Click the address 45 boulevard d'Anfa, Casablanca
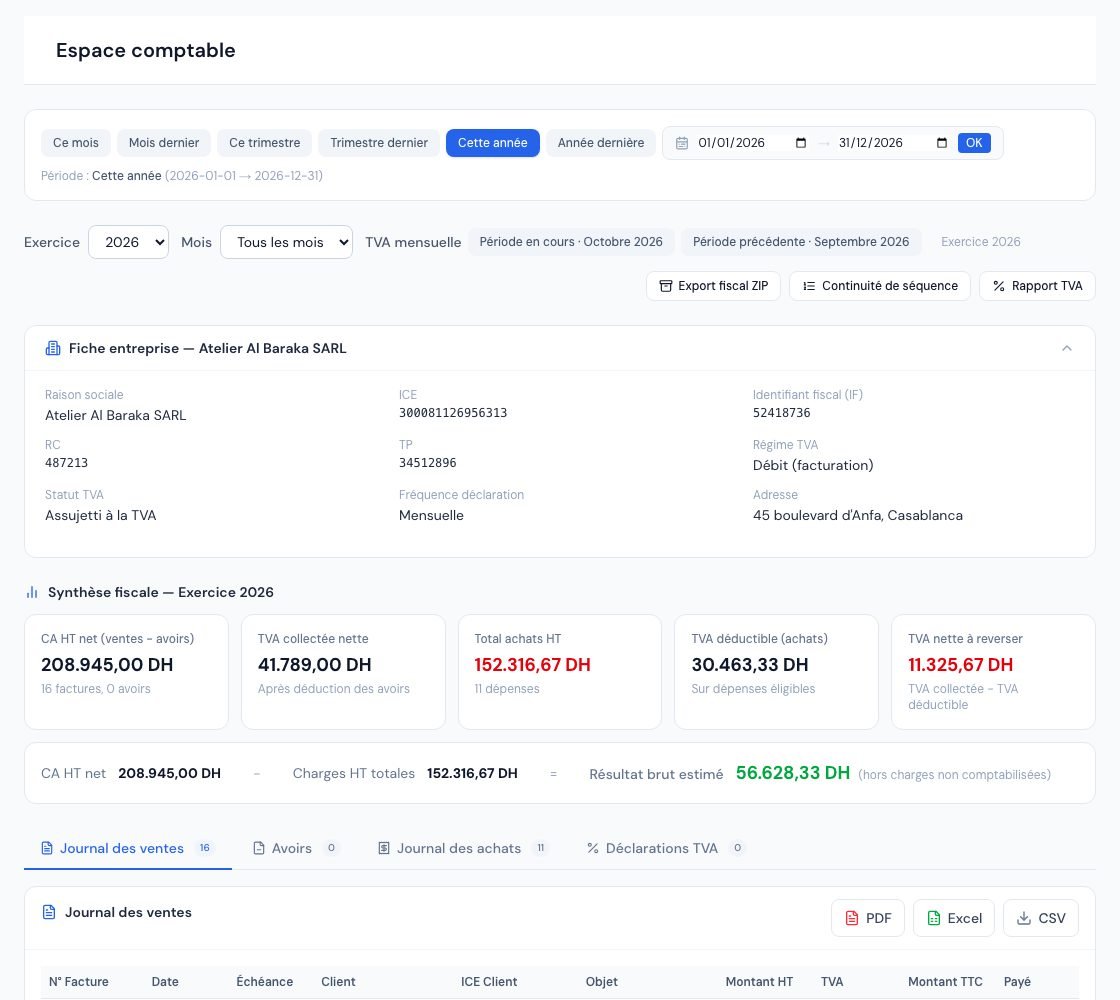1120x1000 pixels. [858, 516]
